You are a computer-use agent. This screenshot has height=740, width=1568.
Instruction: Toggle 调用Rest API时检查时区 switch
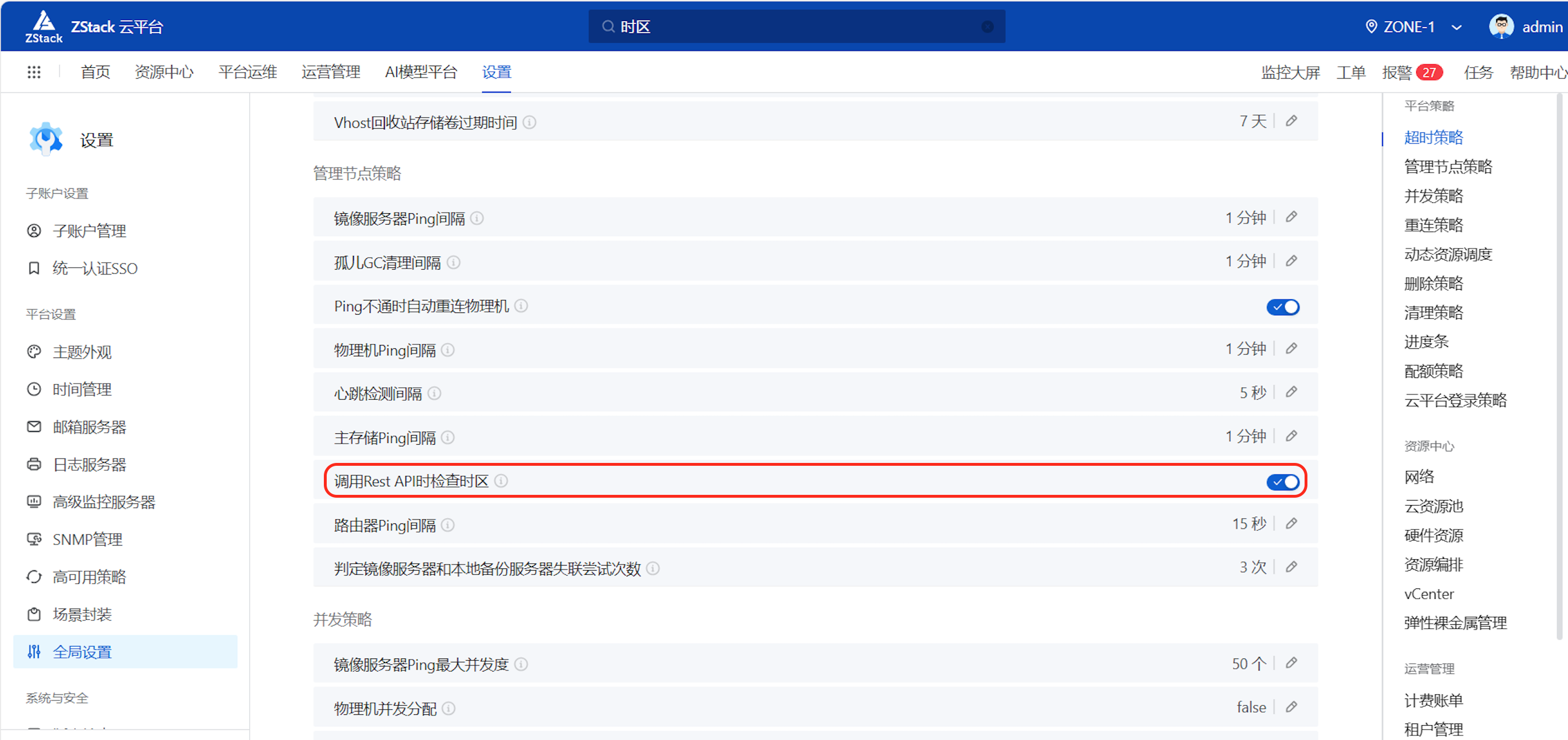1282,482
